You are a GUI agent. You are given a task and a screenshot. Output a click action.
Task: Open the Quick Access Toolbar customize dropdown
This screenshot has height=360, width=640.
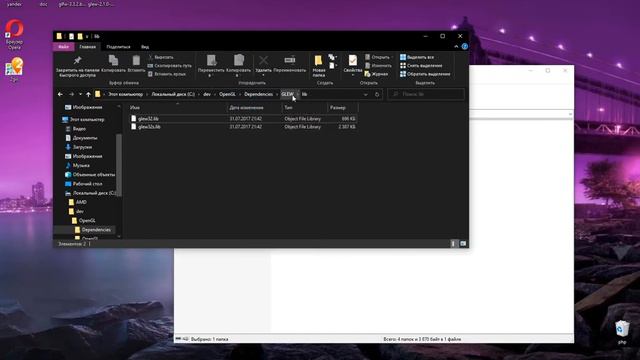tap(87, 36)
